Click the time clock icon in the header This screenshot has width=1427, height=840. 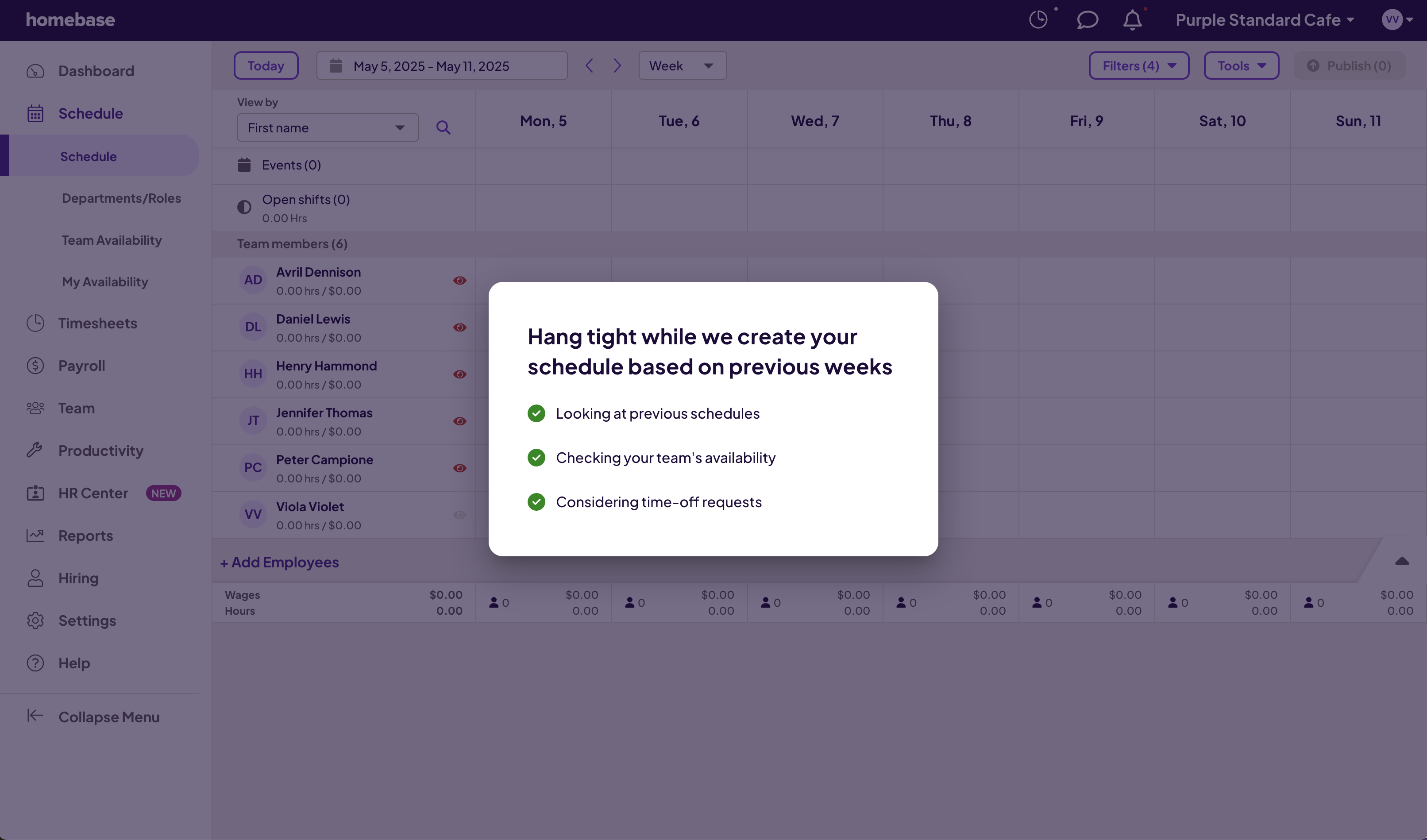click(1038, 20)
